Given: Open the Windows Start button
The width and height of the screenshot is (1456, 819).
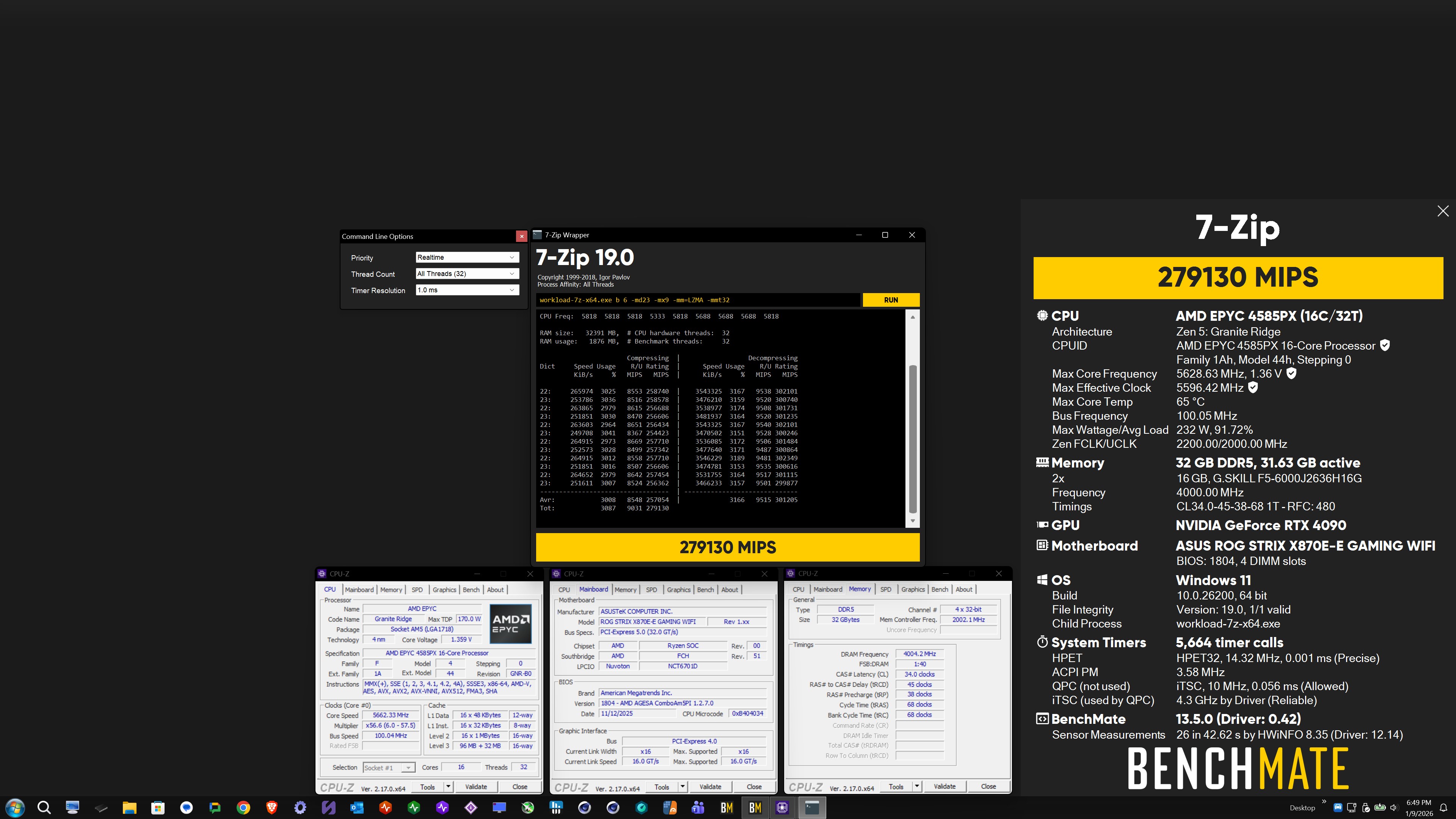Looking at the screenshot, I should click(15, 808).
